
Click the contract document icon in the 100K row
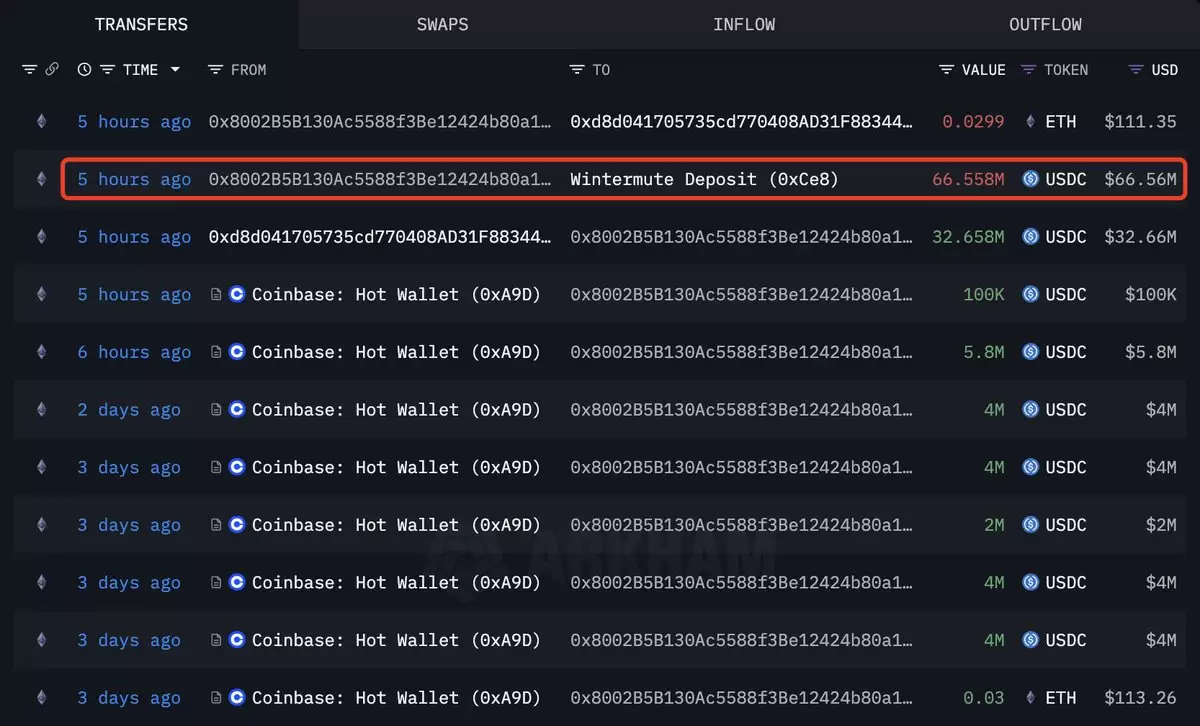tap(216, 295)
